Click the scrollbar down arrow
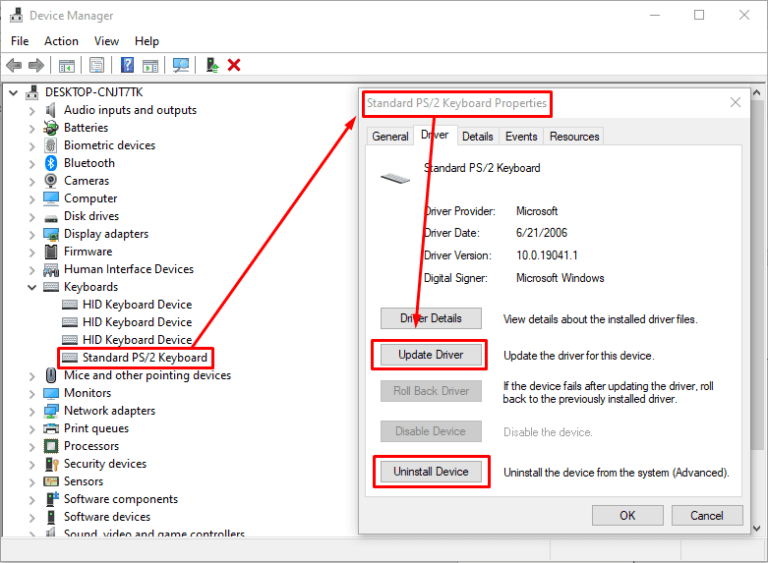The height and width of the screenshot is (563, 768). click(x=756, y=528)
